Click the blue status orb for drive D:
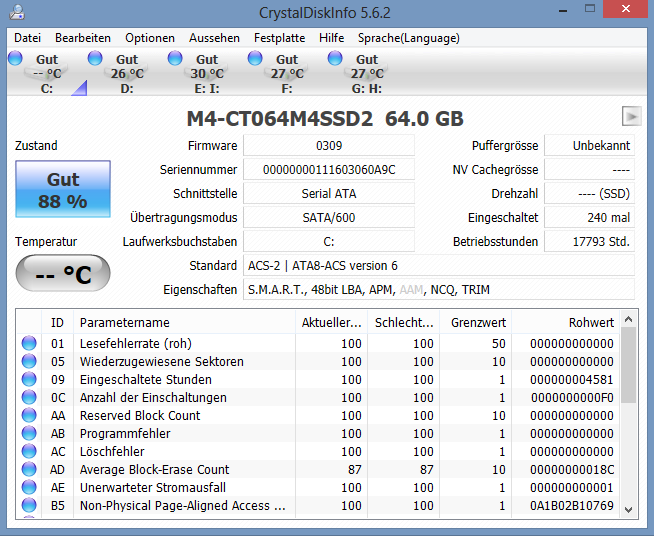This screenshot has width=654, height=536. pos(95,58)
